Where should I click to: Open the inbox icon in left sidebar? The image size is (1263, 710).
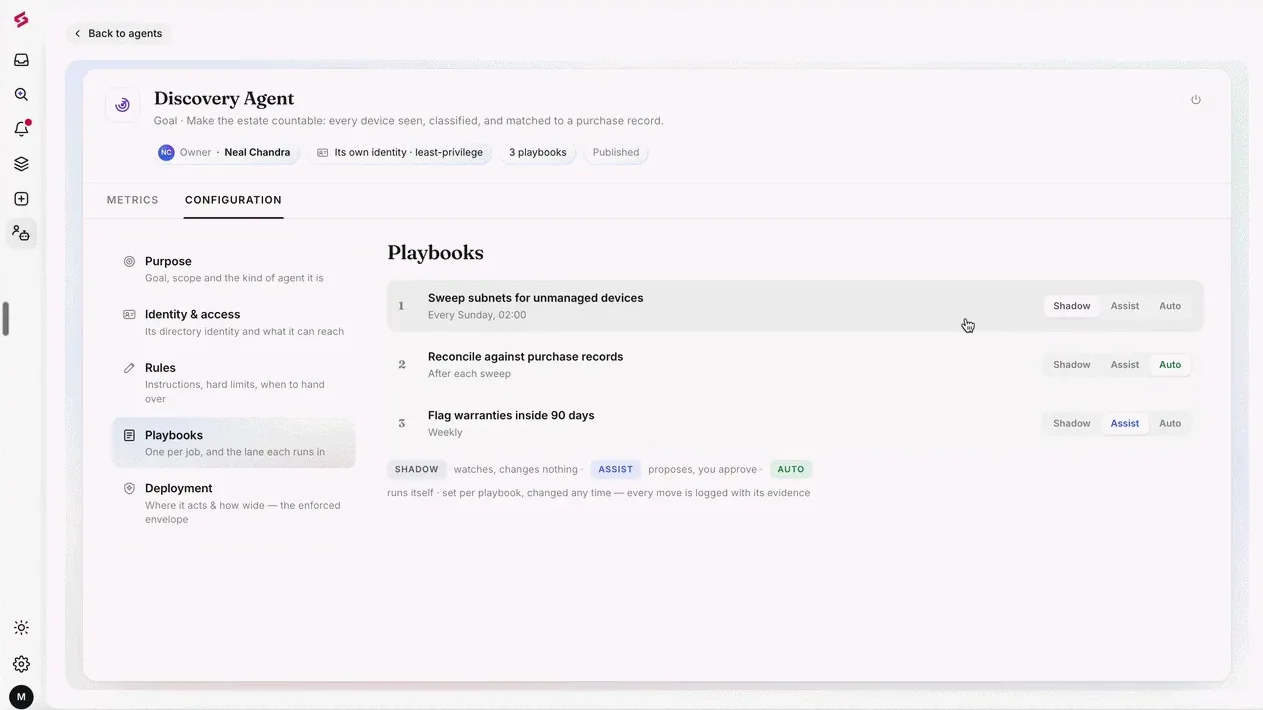tap(21, 60)
